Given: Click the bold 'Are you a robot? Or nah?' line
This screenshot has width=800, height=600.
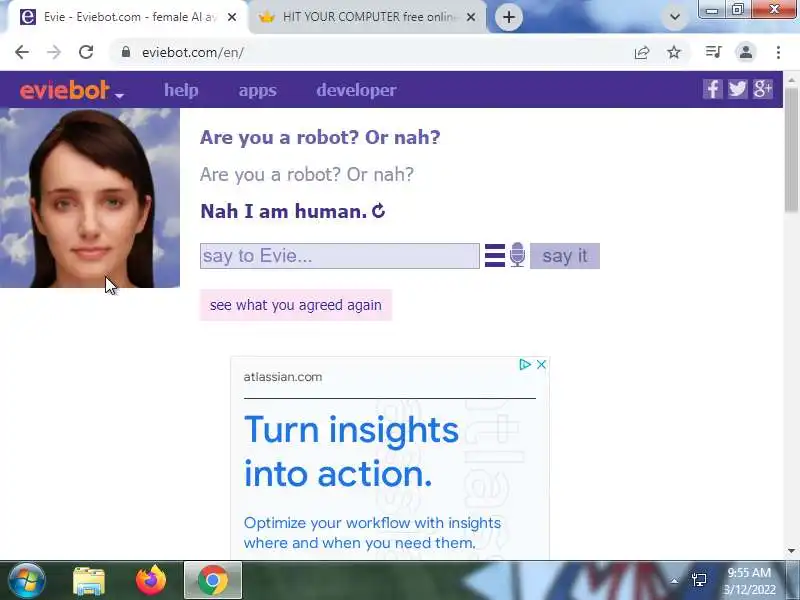Looking at the screenshot, I should pos(320,137).
